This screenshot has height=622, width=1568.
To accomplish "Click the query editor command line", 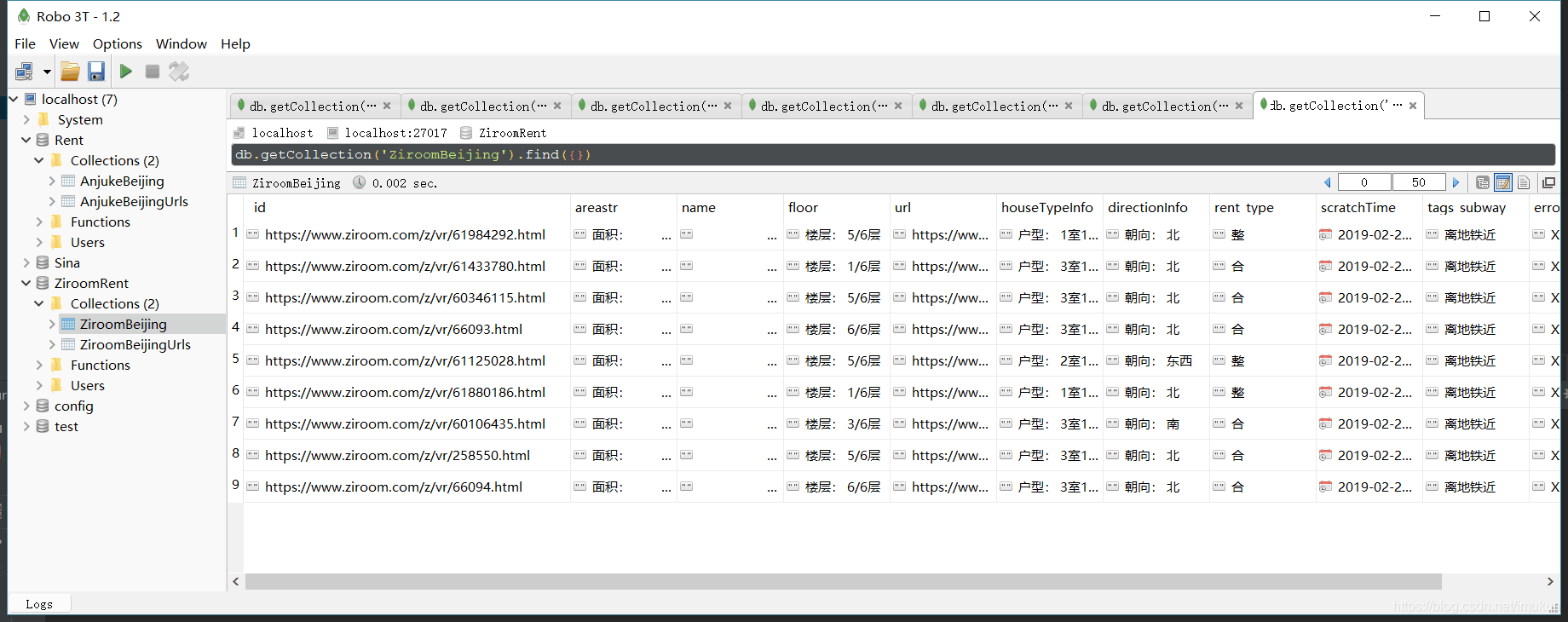I will coord(893,154).
